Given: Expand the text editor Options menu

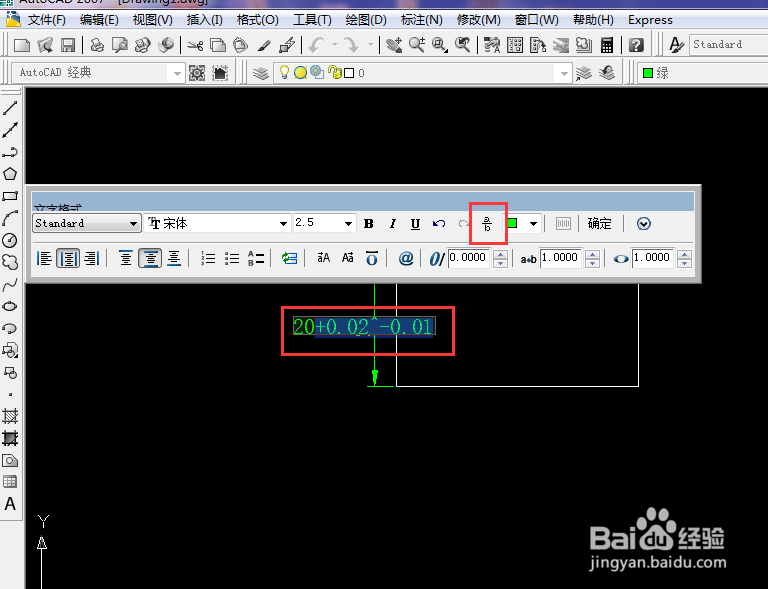Looking at the screenshot, I should point(644,224).
